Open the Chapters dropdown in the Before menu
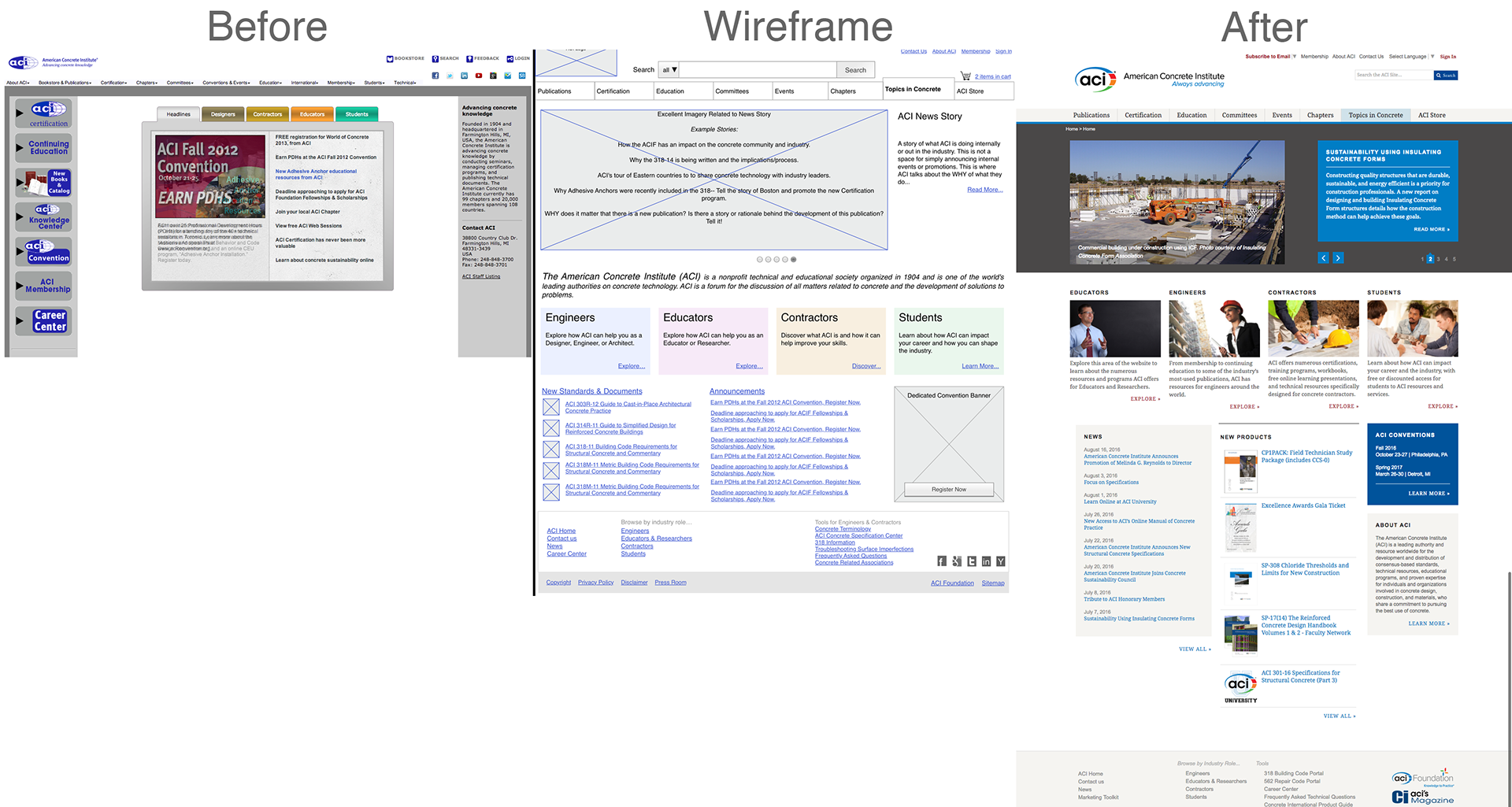Viewport: 1512px width, 807px height. click(x=146, y=83)
